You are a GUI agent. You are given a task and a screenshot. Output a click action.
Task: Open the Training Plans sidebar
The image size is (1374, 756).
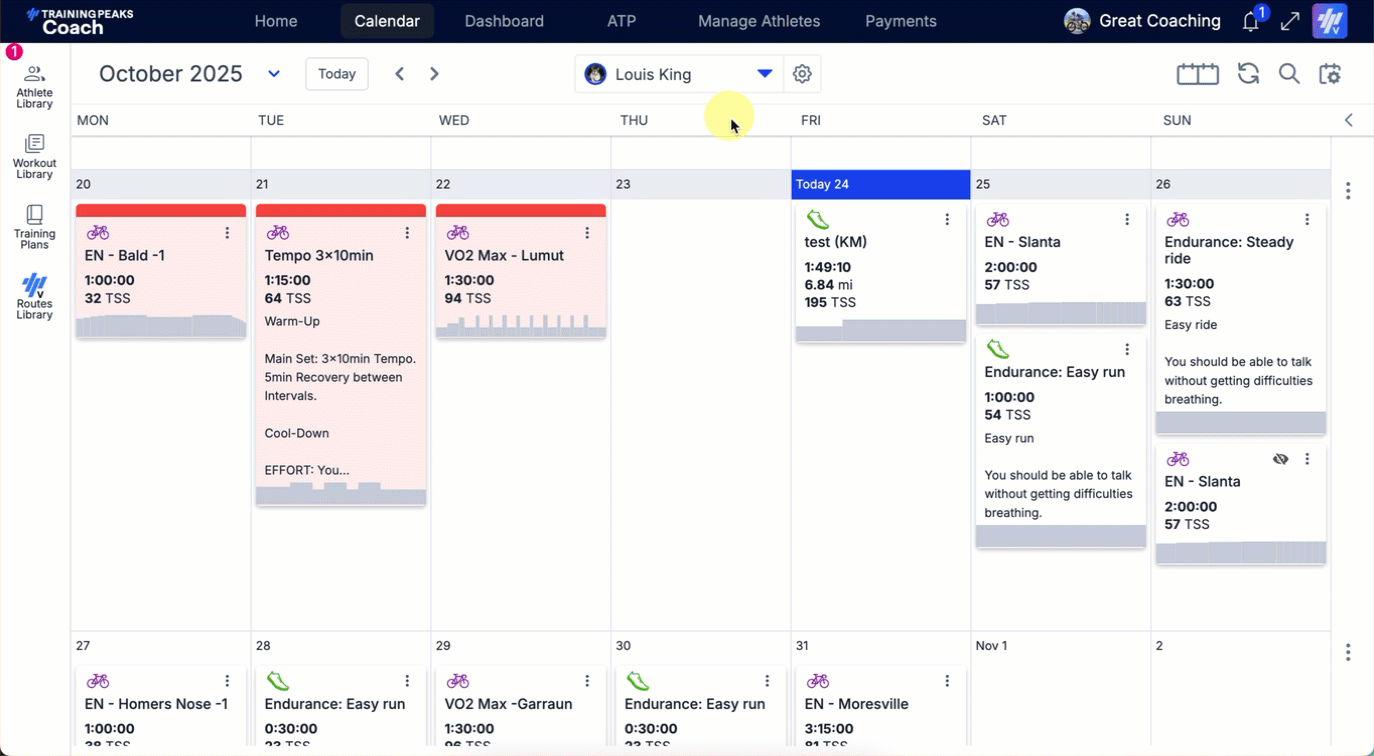click(34, 227)
